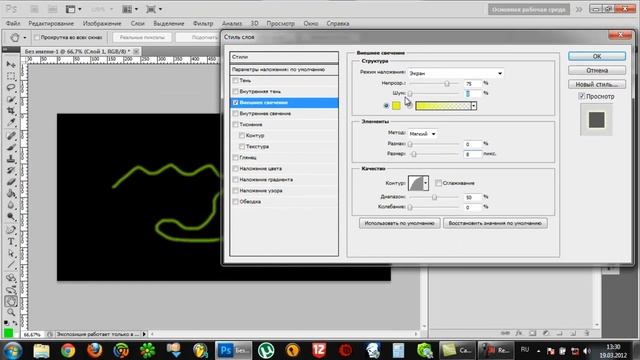Viewport: 640px width, 360px height.
Task: Open the Режим наложения dropdown
Action: coord(456,73)
